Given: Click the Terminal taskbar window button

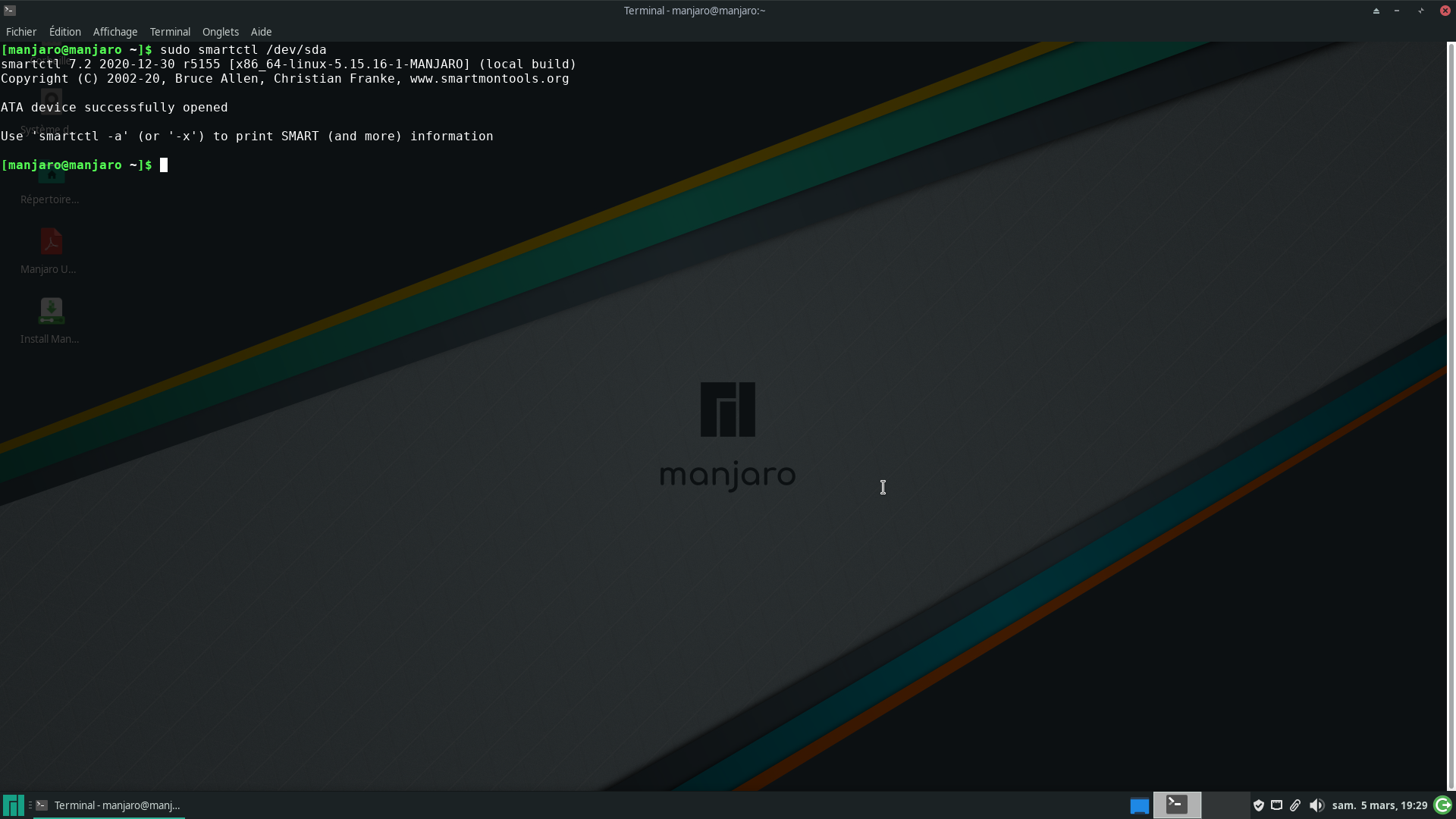Looking at the screenshot, I should coord(109,805).
